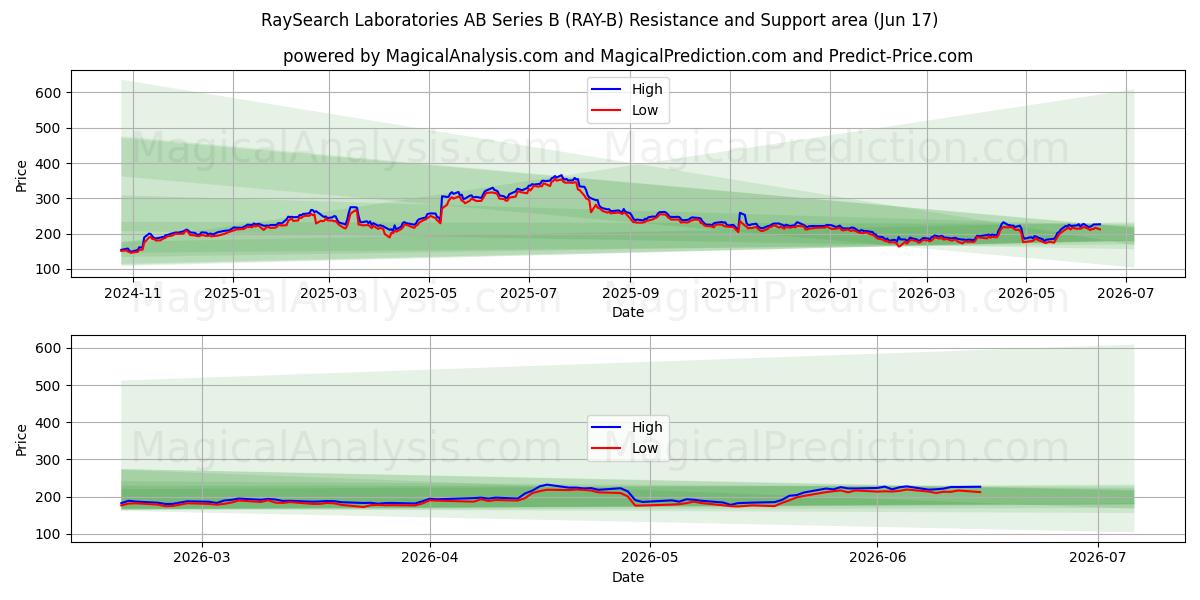Click 'High' in the bottom chart legend
1200x600 pixels.
[647, 427]
